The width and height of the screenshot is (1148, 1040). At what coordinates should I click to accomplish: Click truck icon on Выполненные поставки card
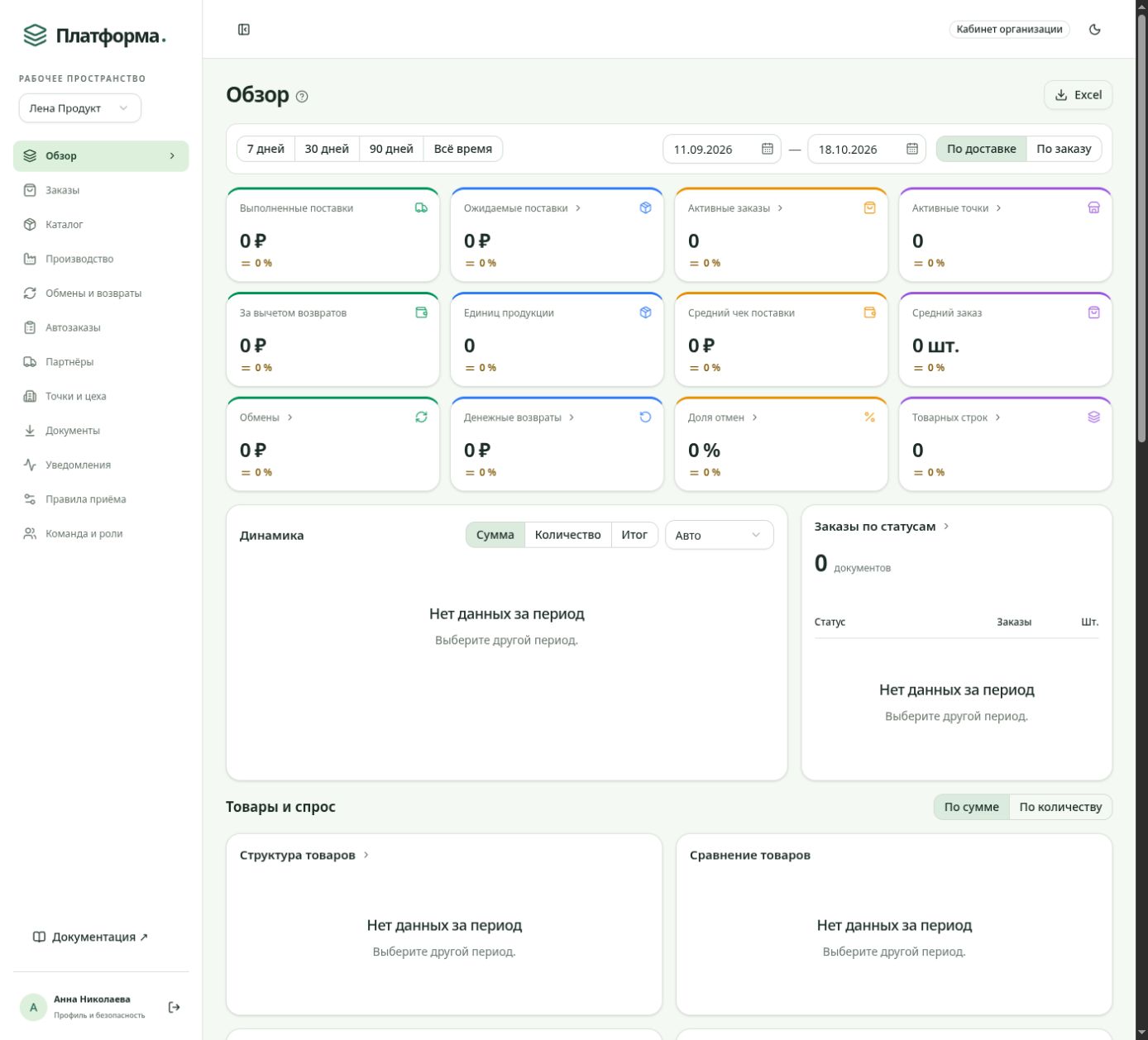click(x=421, y=208)
